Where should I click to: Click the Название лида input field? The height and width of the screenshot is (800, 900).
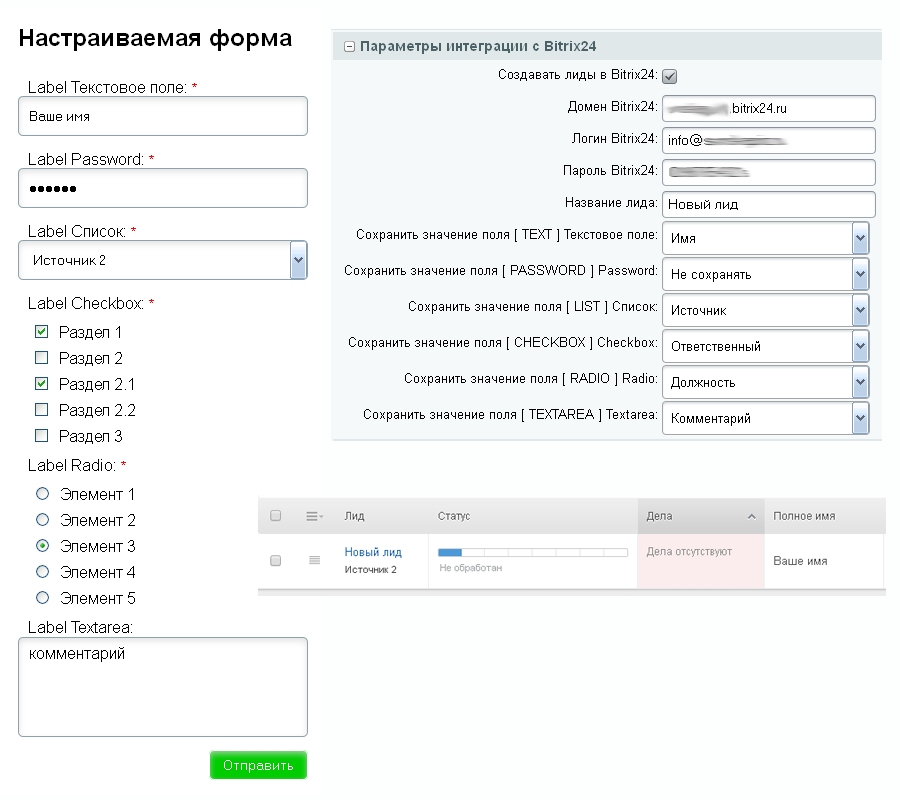[768, 204]
